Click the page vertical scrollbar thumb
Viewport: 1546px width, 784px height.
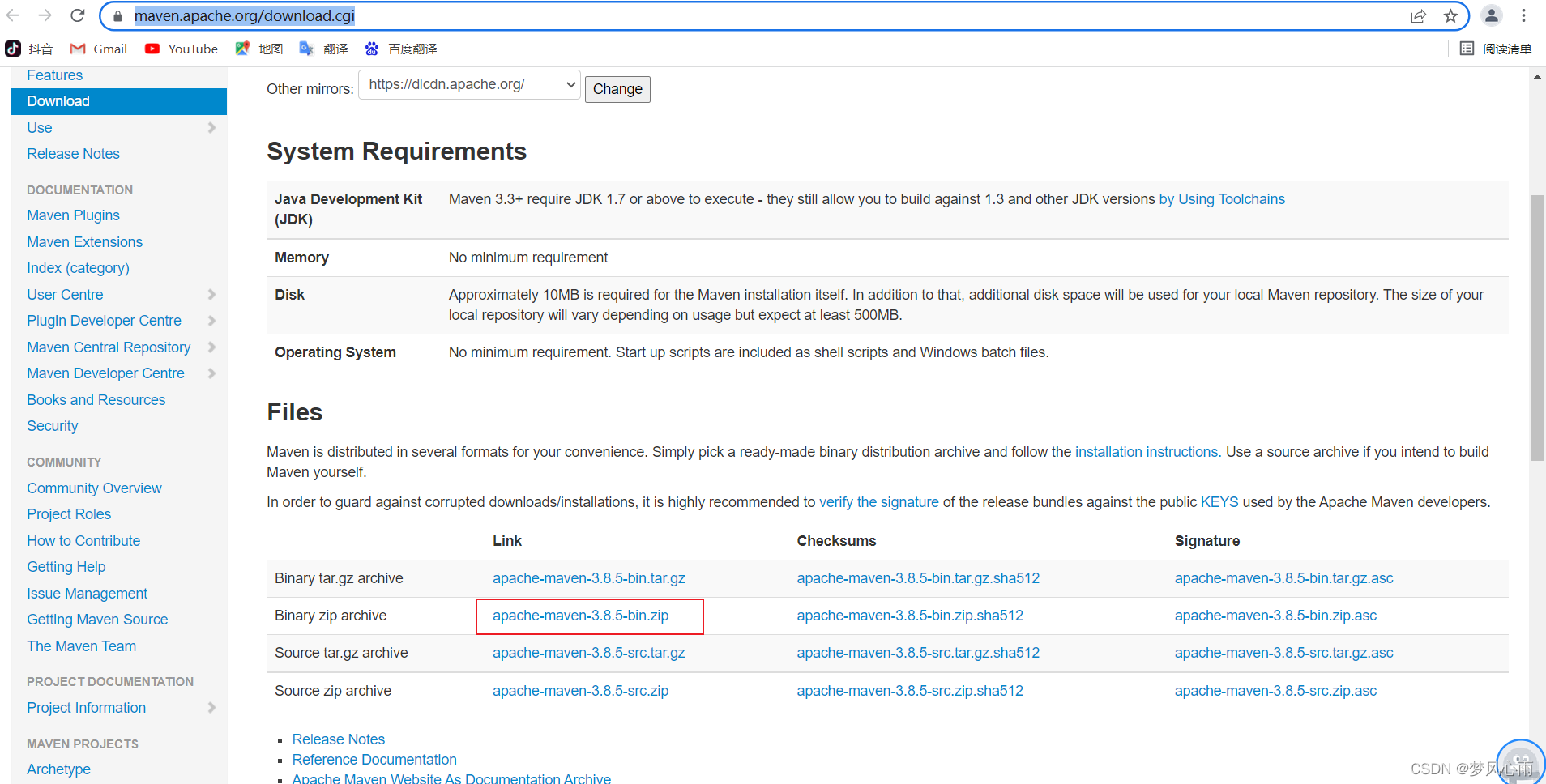click(1537, 328)
